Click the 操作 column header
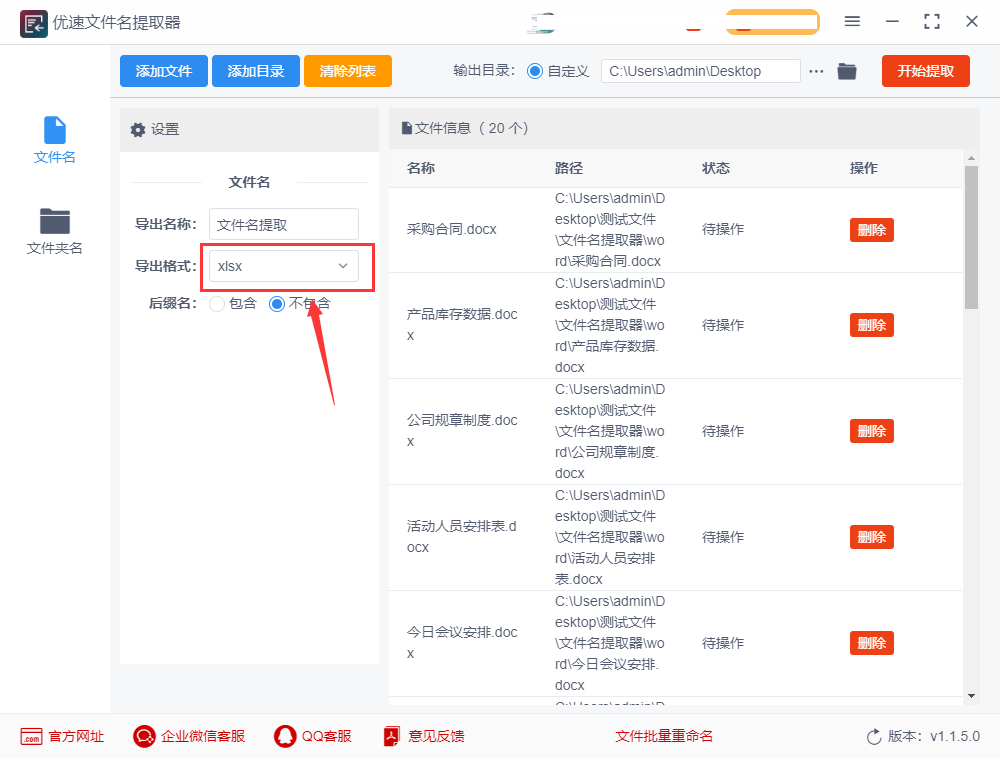Screen dimensions: 1000x760 [x=864, y=168]
